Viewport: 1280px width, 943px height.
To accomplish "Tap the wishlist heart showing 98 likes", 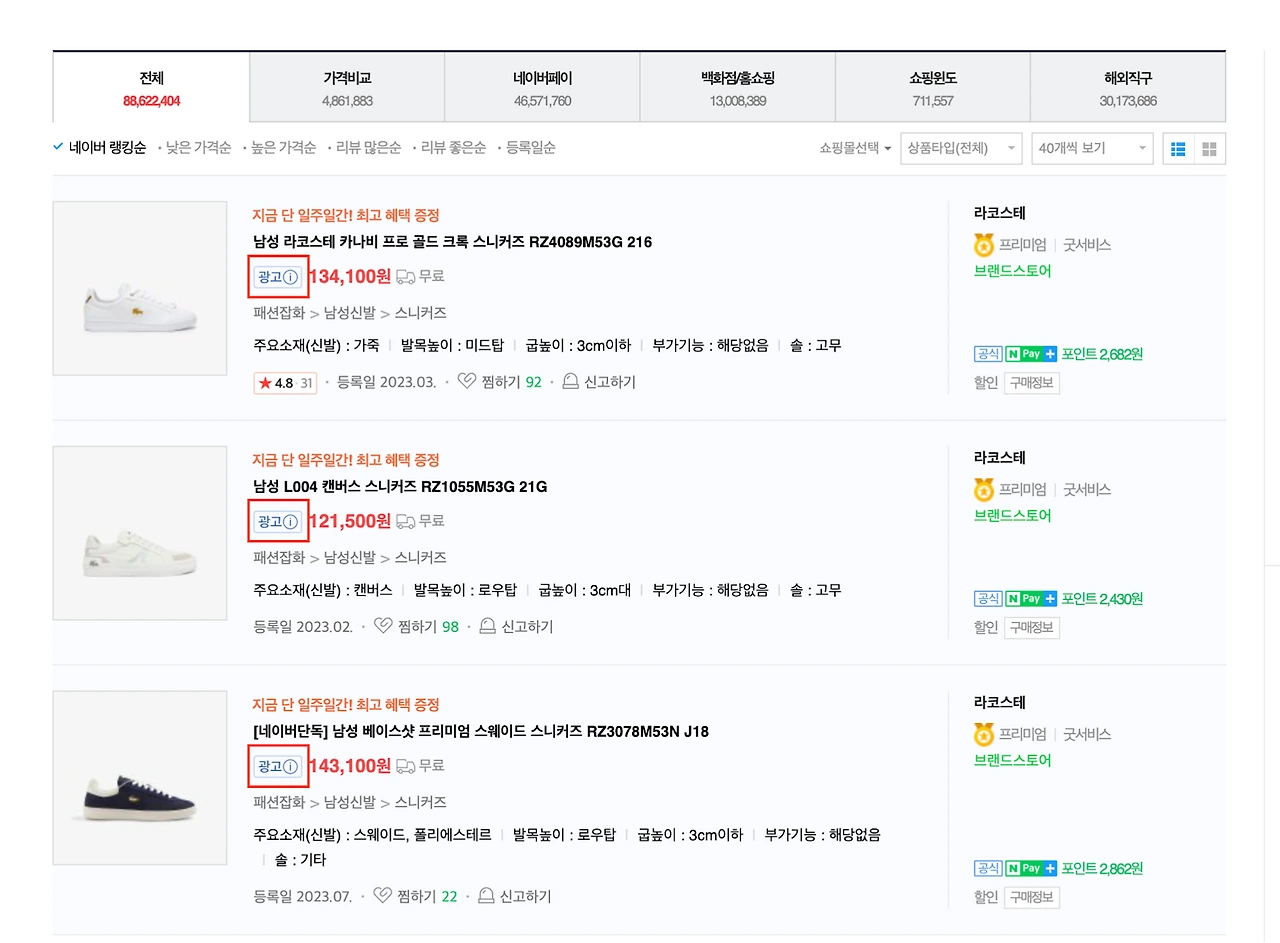I will click(x=382, y=627).
